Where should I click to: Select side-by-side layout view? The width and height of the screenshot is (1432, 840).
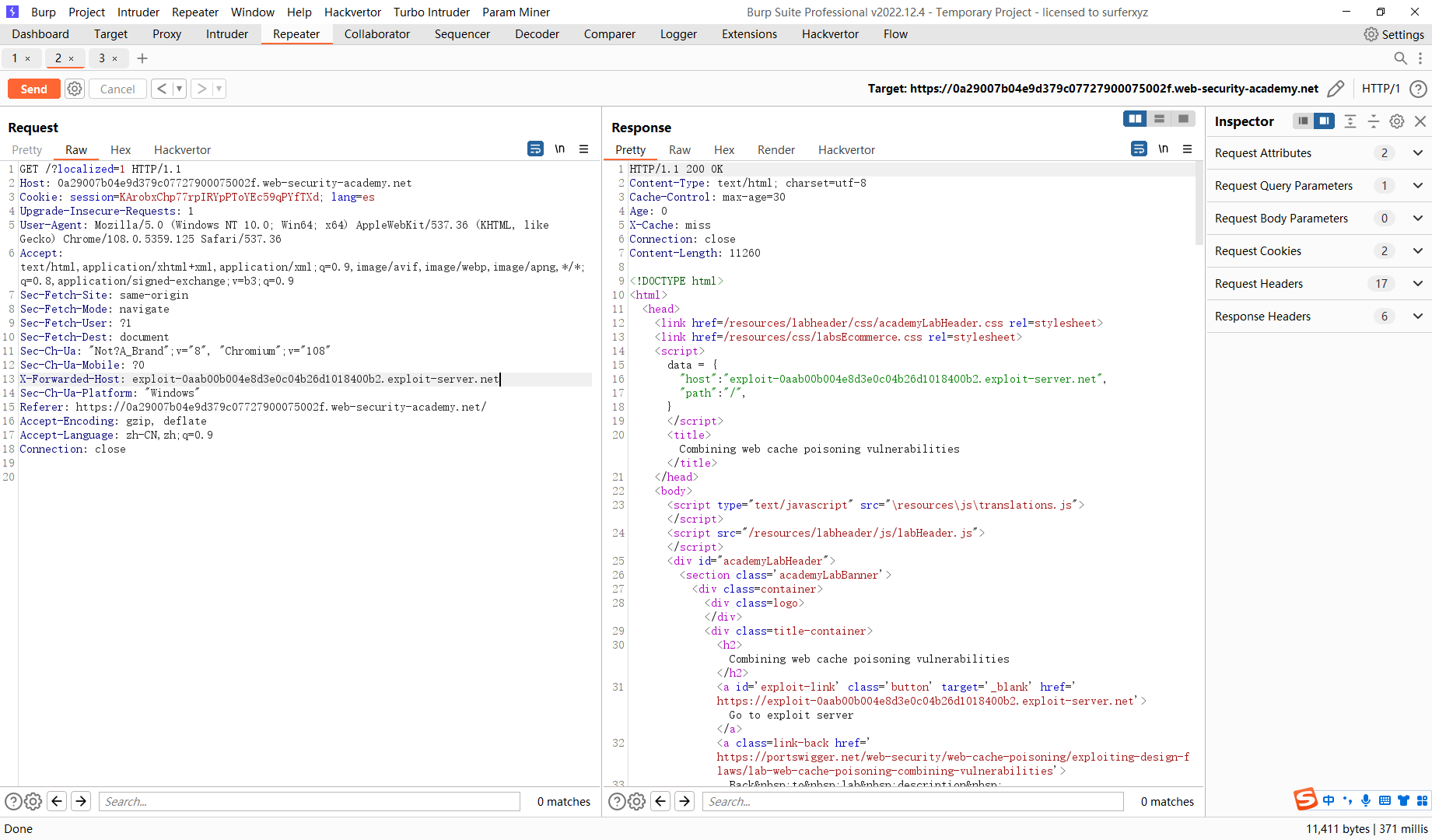click(1136, 118)
